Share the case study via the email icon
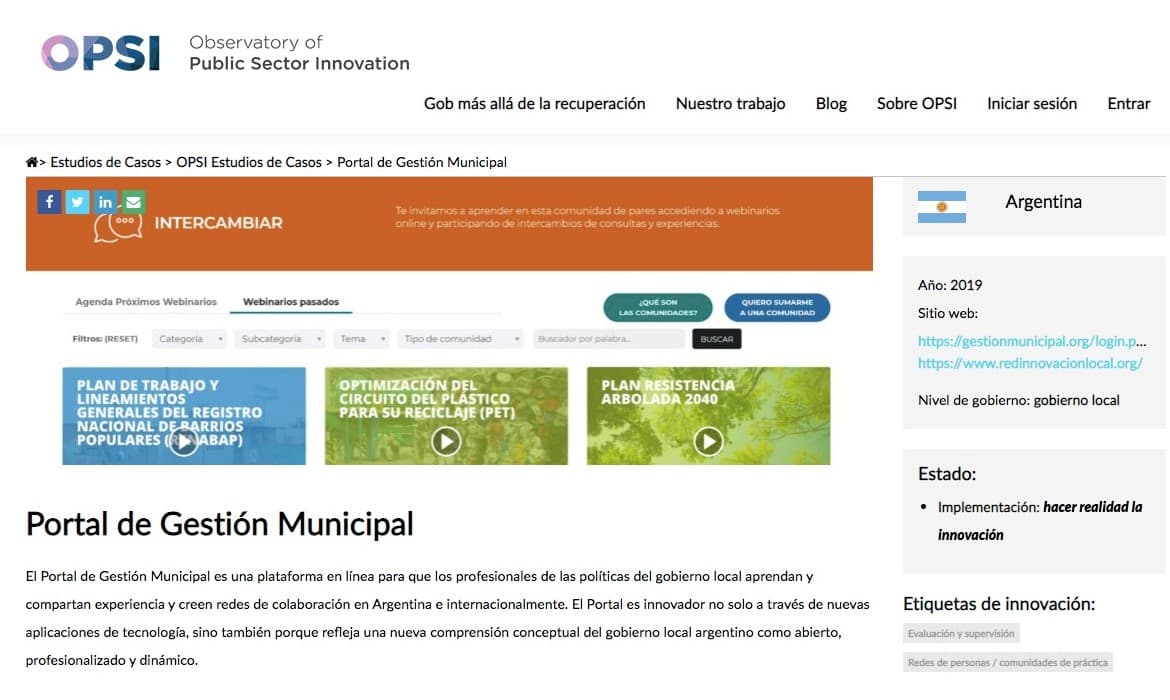Image resolution: width=1170 pixels, height=700 pixels. click(x=133, y=201)
